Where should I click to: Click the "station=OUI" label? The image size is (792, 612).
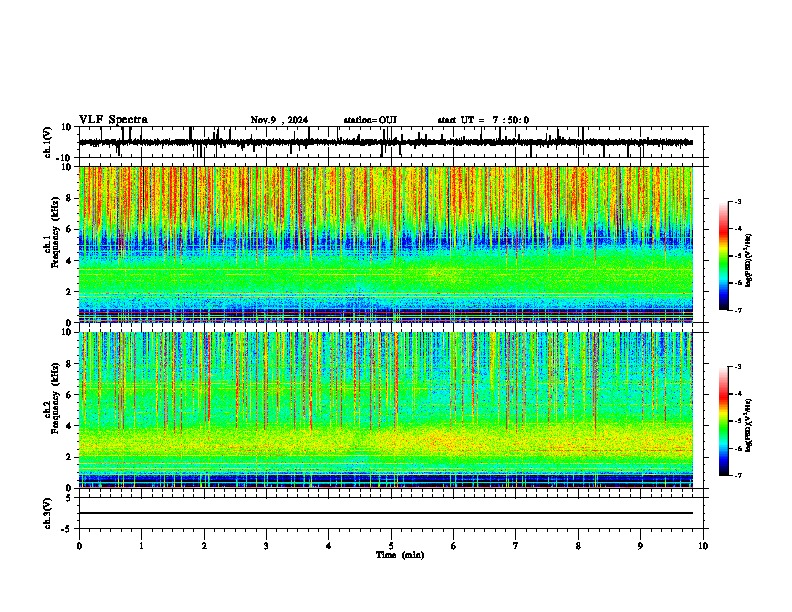click(x=370, y=120)
